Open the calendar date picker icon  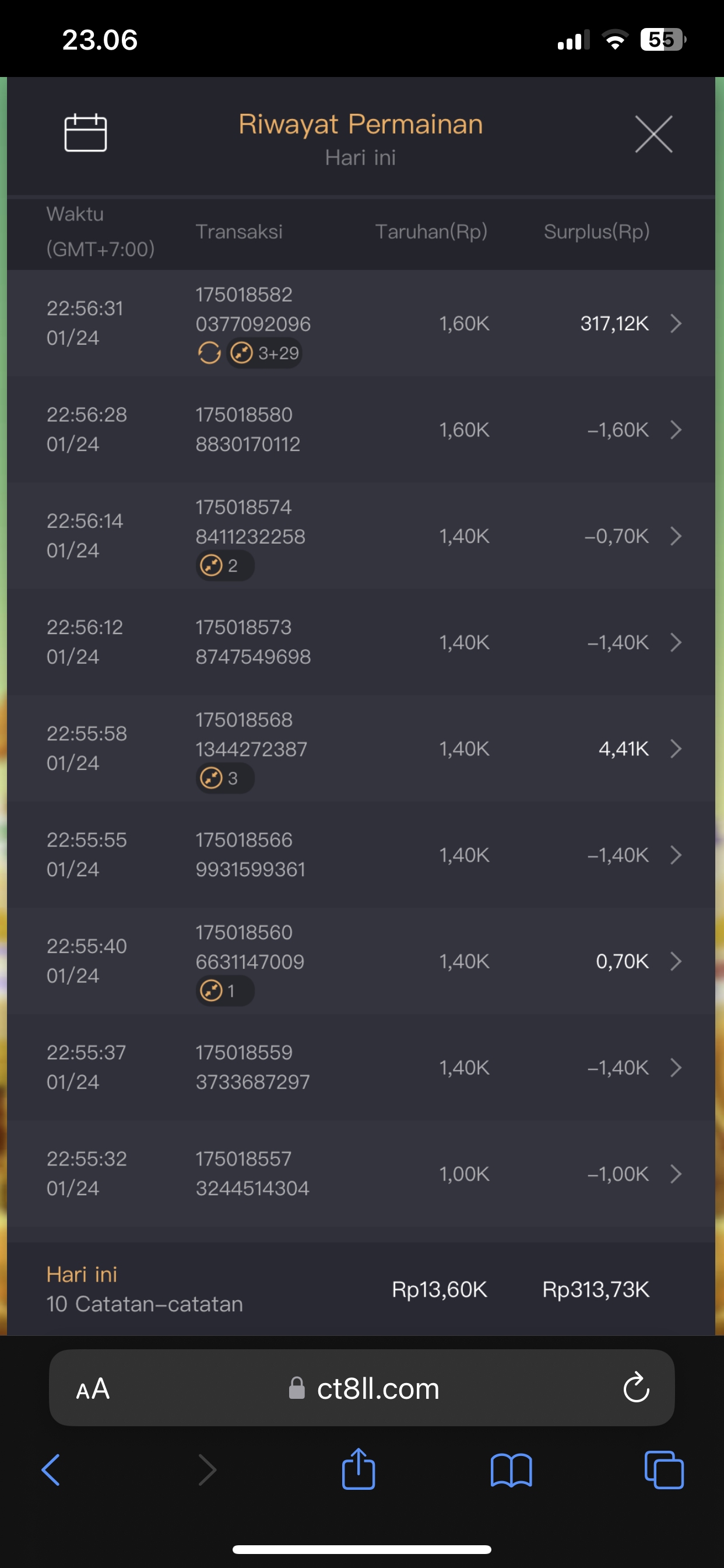[85, 132]
